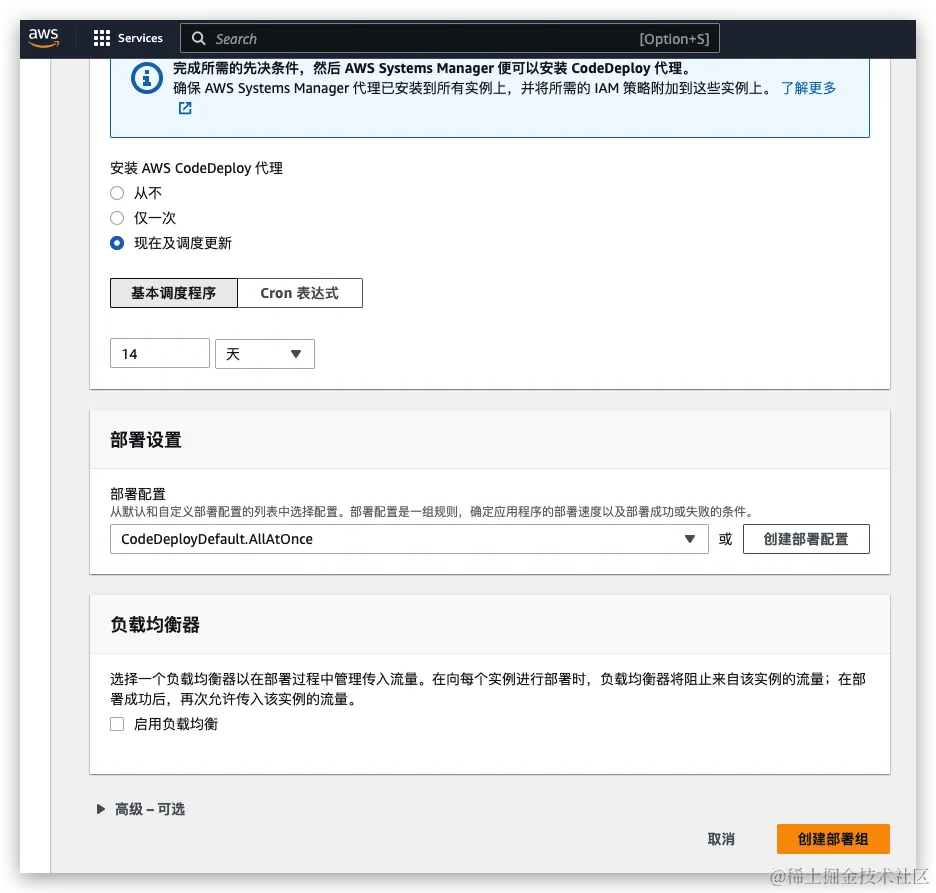Click the 创建部署配置 button
The image size is (936, 893).
[806, 539]
